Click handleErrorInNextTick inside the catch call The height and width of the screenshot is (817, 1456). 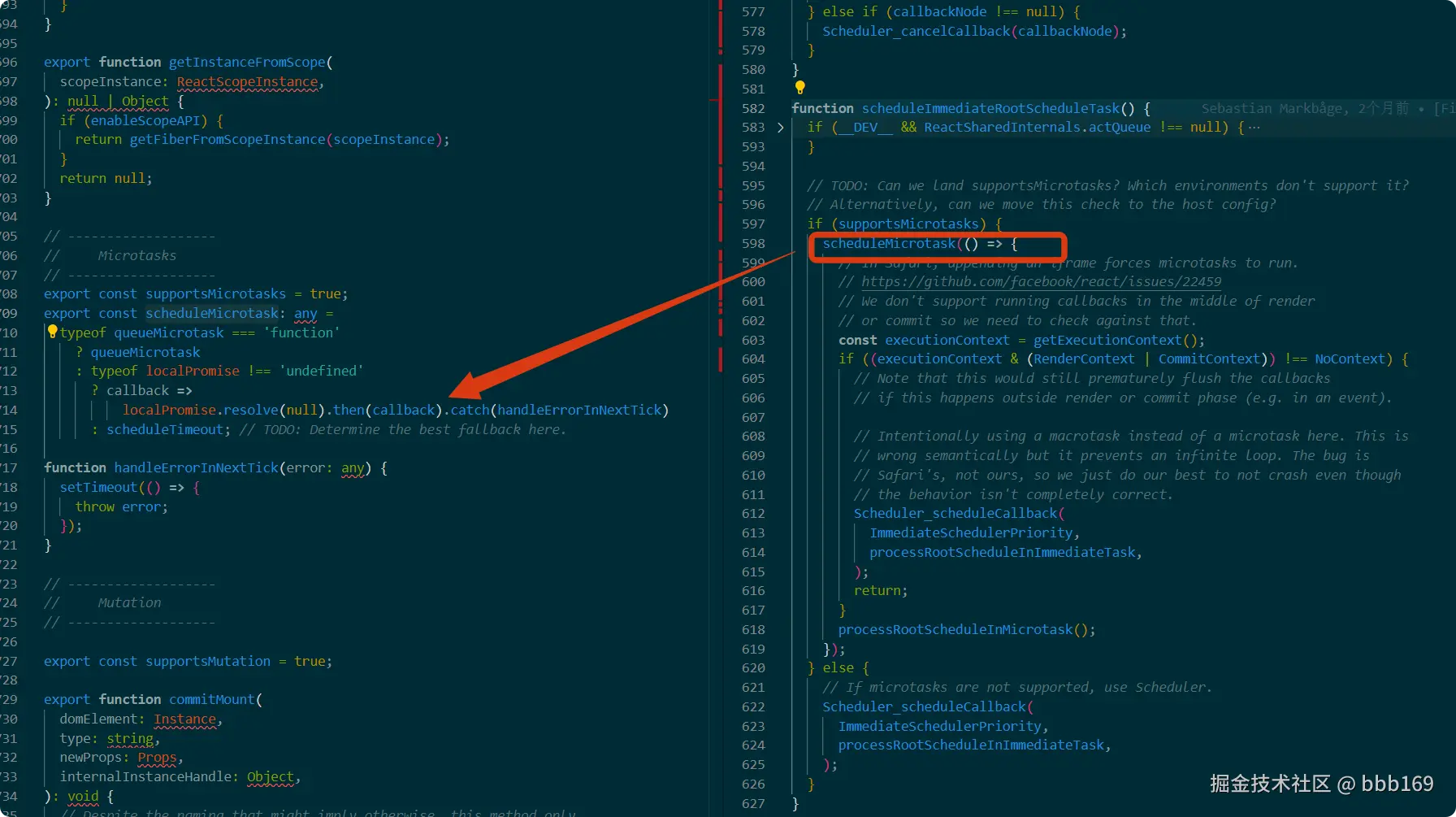[580, 411]
